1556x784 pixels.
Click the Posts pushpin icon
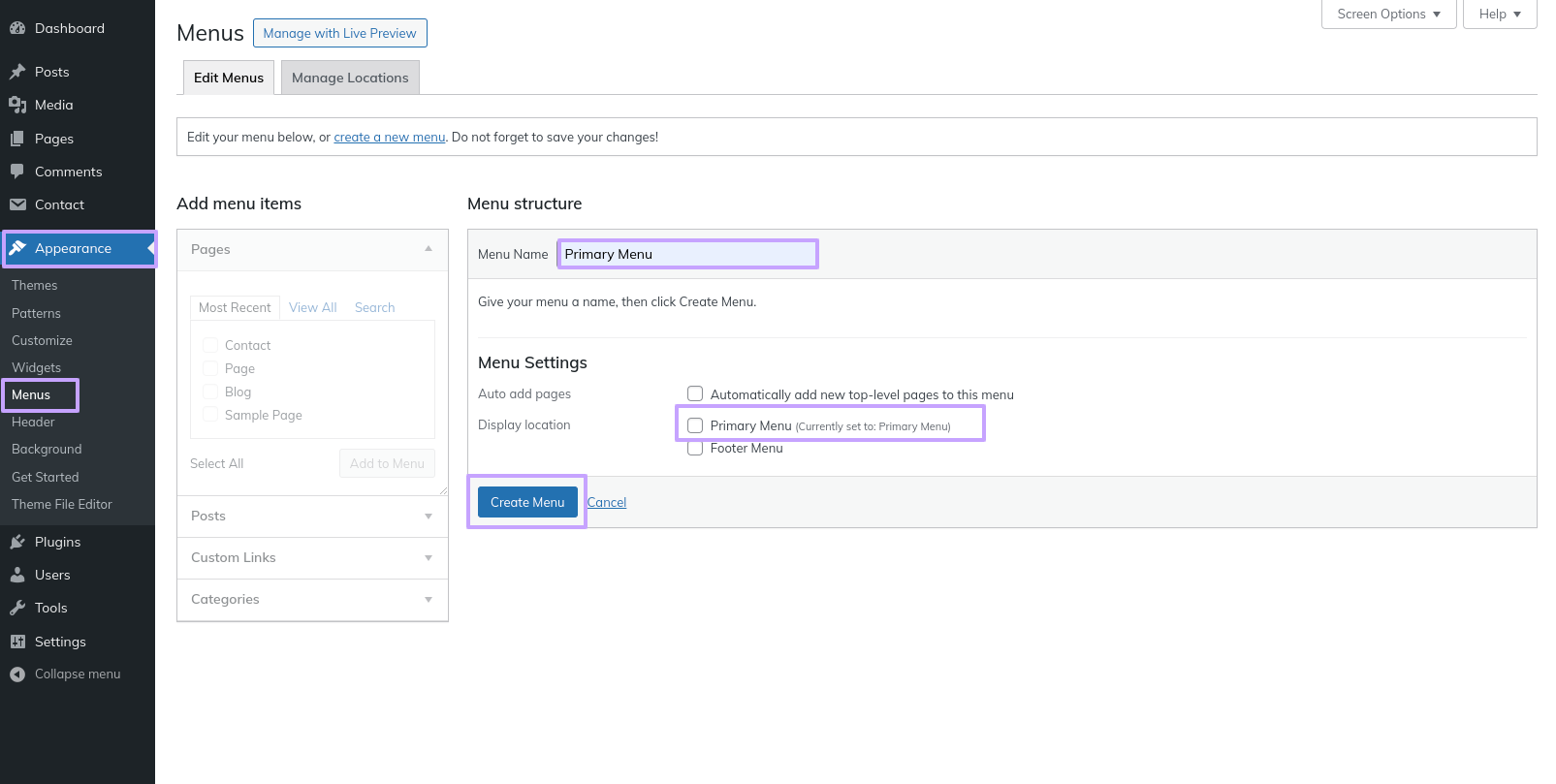click(17, 72)
